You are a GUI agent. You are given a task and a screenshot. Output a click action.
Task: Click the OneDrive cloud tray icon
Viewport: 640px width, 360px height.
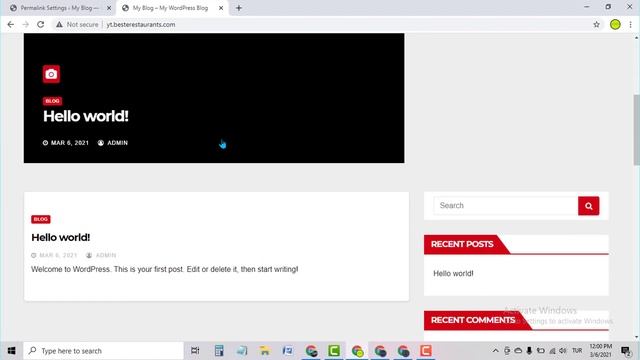point(518,351)
